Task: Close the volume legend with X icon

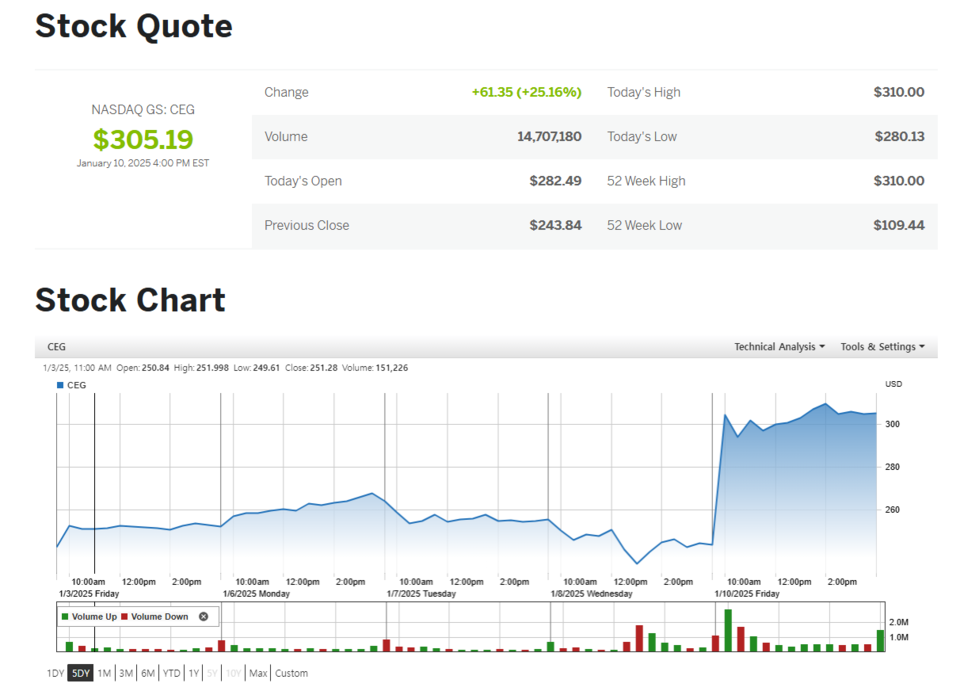Action: pos(203,617)
